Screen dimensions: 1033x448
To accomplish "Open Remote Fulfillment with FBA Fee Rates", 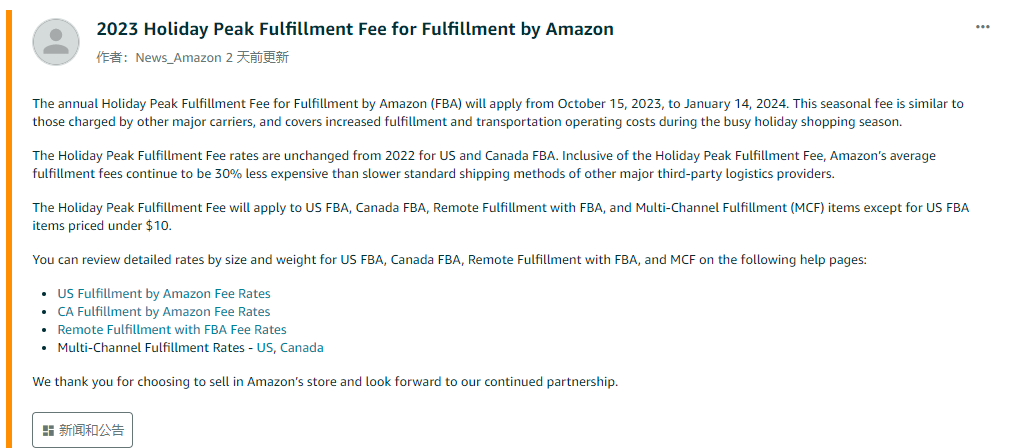I will (x=172, y=329).
